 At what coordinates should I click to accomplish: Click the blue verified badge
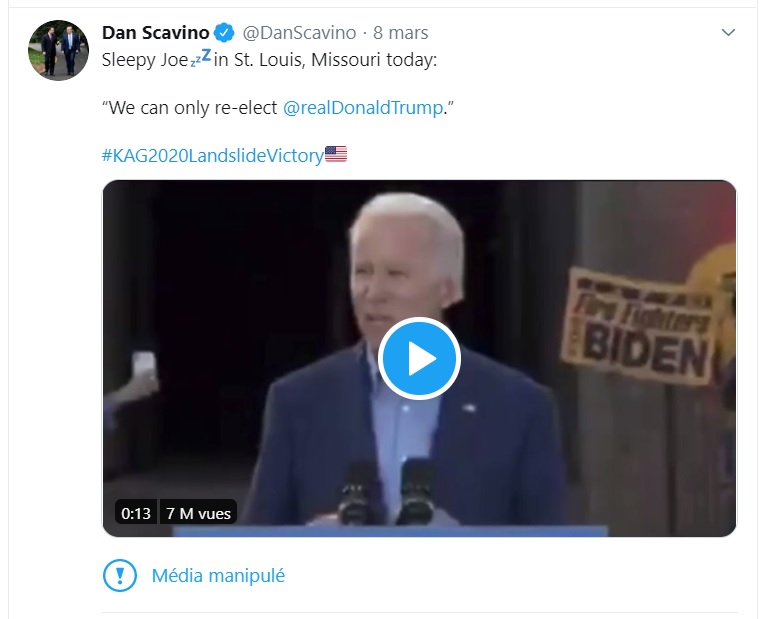click(x=226, y=33)
